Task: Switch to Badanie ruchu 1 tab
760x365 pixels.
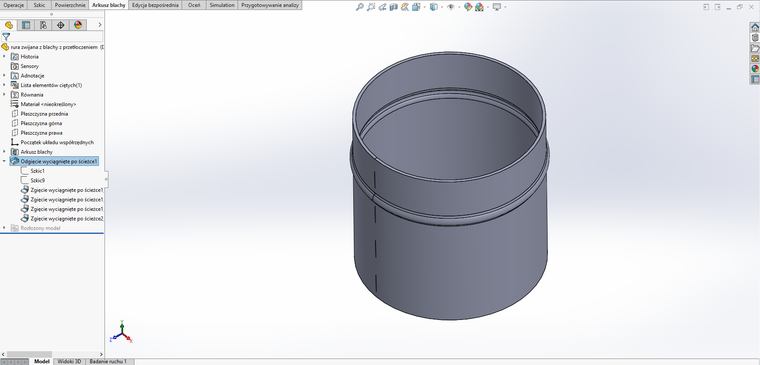Action: coord(109,362)
